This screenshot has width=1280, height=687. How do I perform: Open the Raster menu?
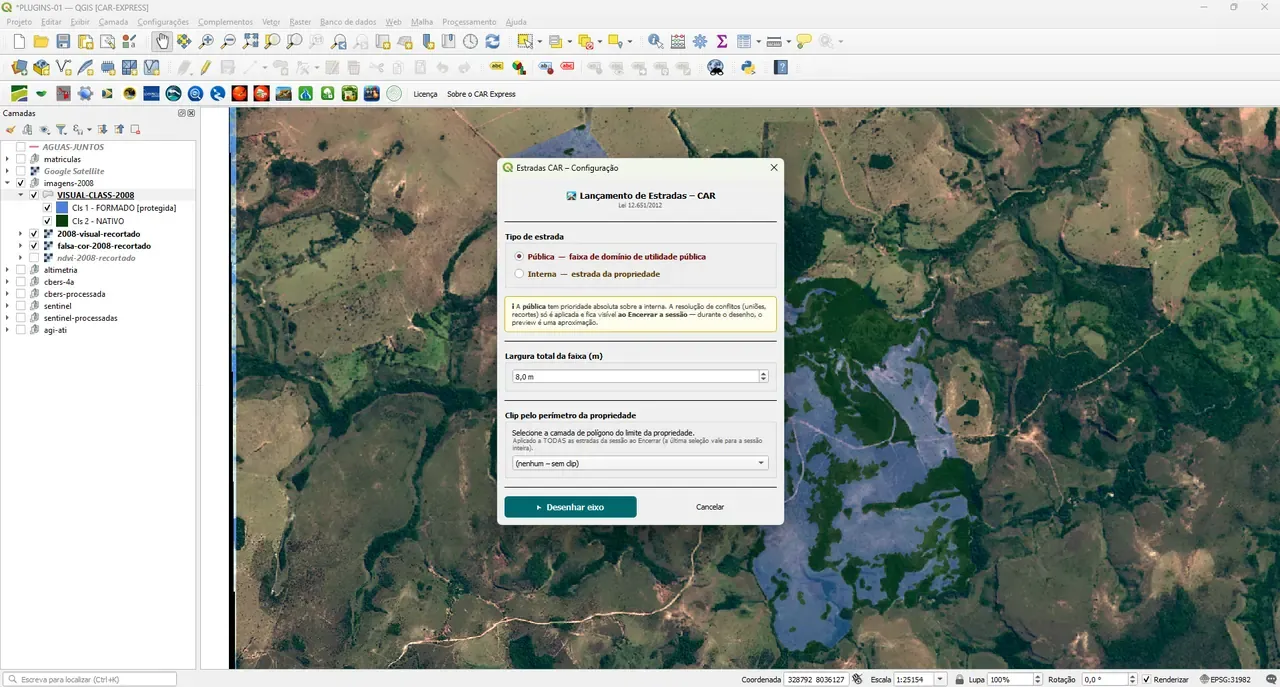coord(300,21)
